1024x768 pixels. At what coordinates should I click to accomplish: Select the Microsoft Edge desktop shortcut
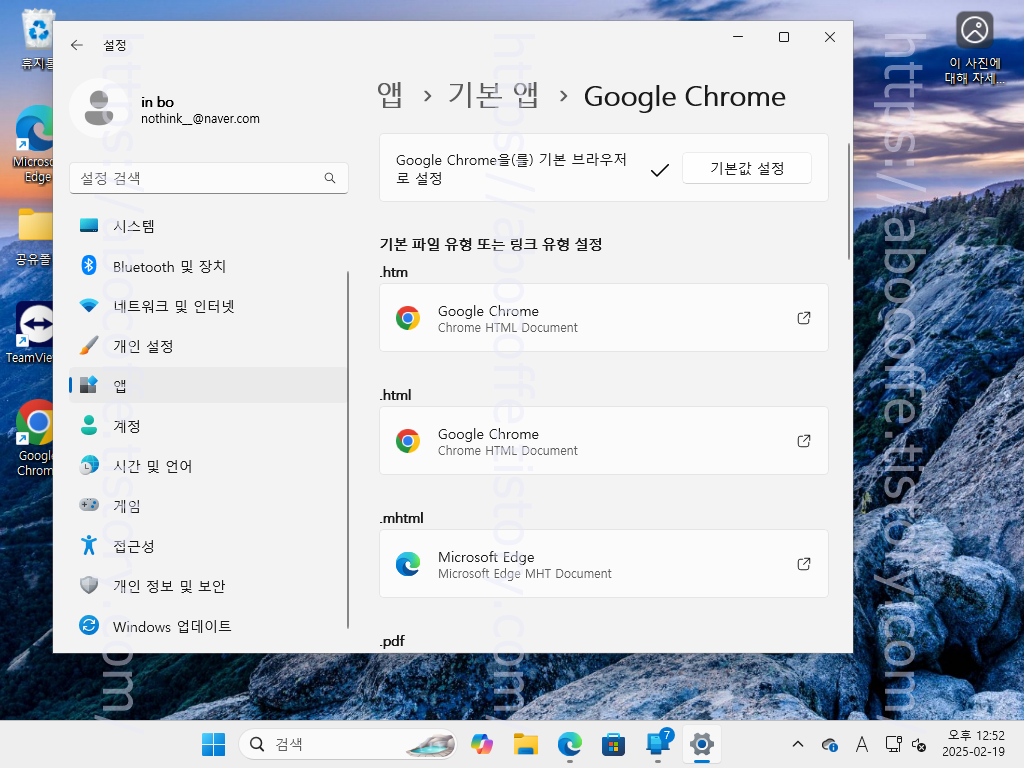(33, 144)
